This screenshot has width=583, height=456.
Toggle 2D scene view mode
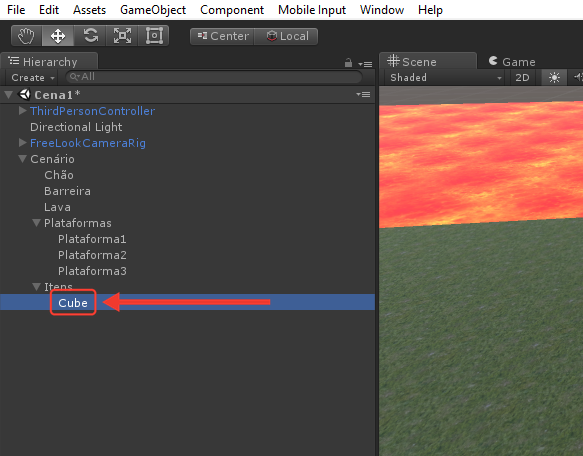522,77
